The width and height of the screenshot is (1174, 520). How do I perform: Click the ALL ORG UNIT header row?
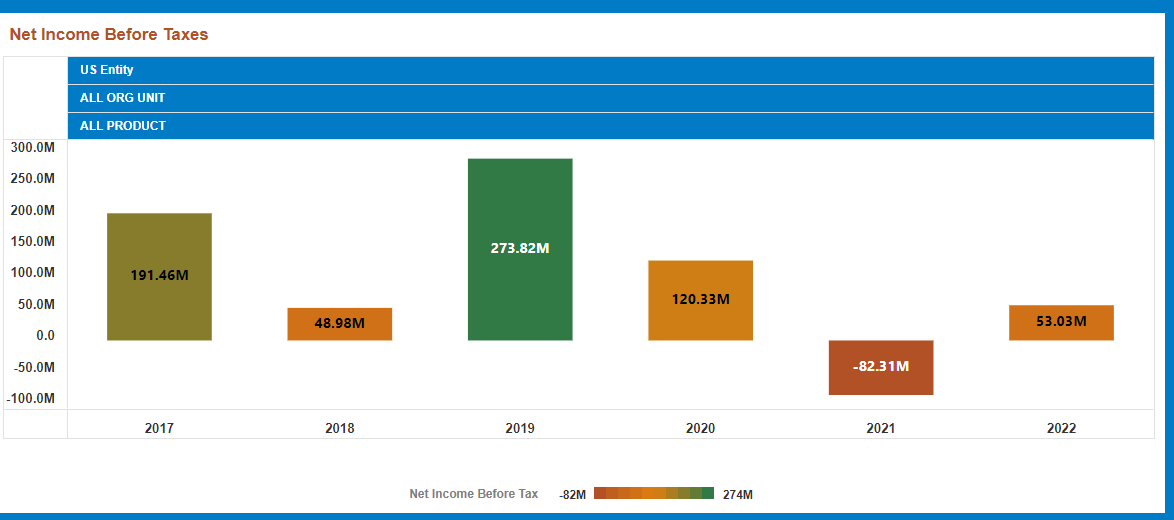[x=611, y=98]
